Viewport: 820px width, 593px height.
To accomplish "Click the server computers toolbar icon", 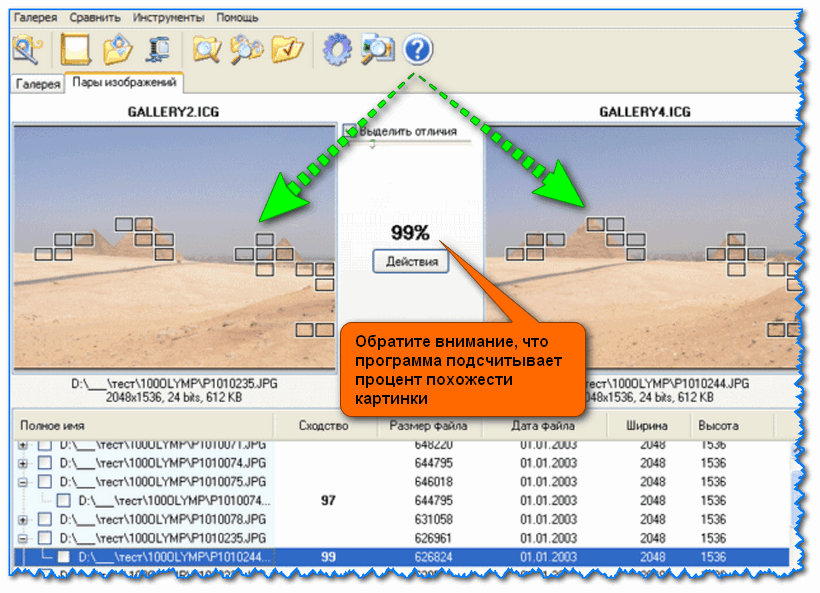I will (x=158, y=49).
